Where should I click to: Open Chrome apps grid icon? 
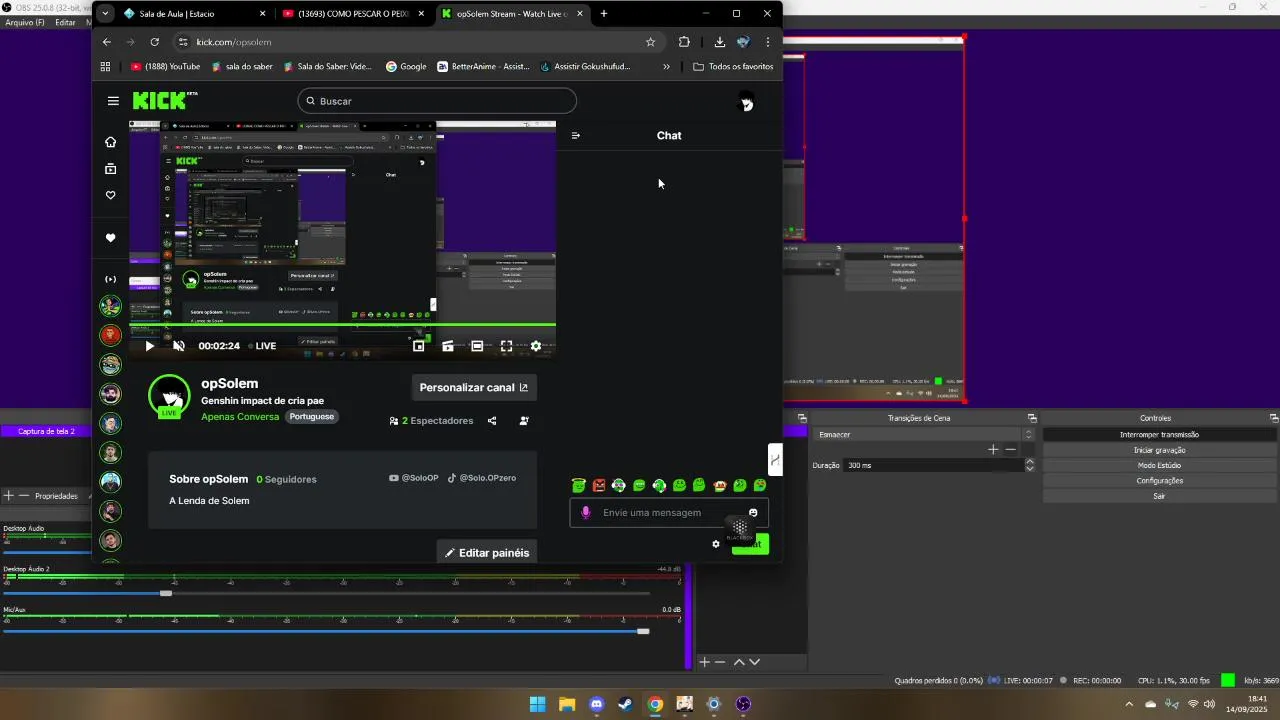point(106,67)
